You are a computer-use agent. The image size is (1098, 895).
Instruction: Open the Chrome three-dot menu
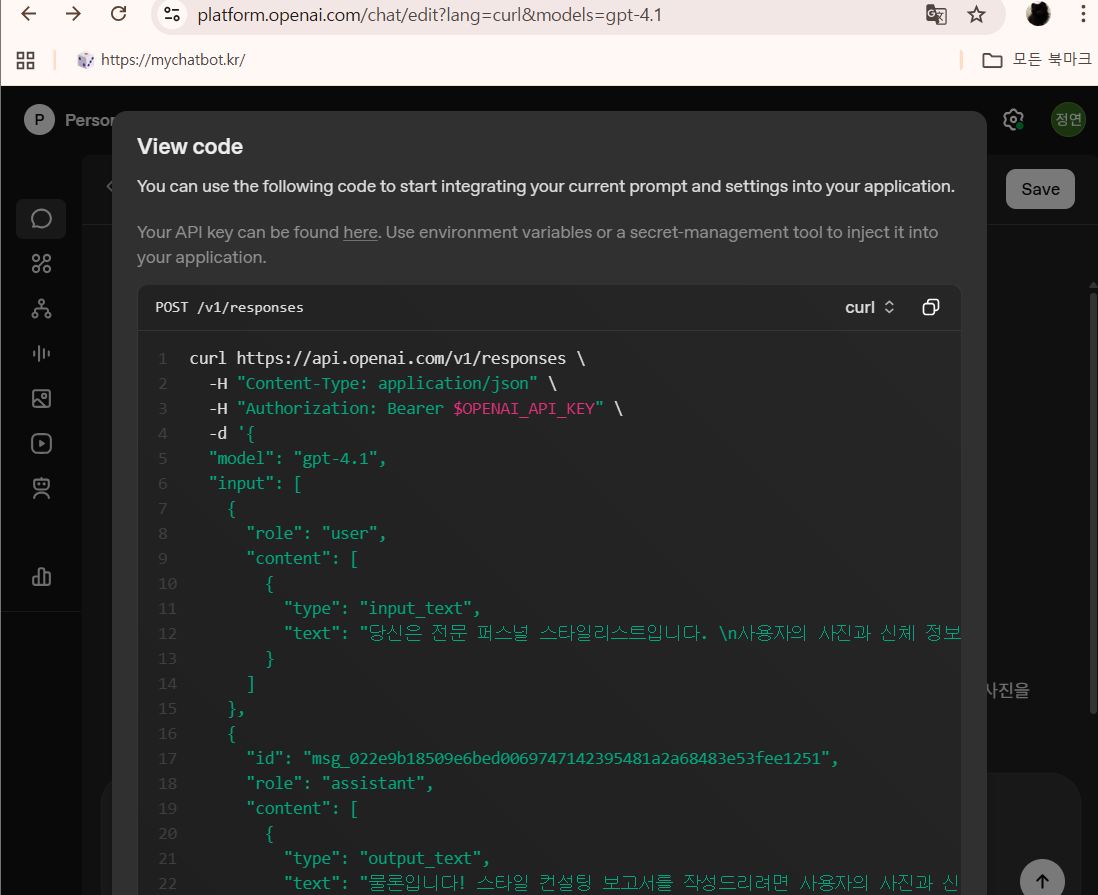click(x=1083, y=14)
